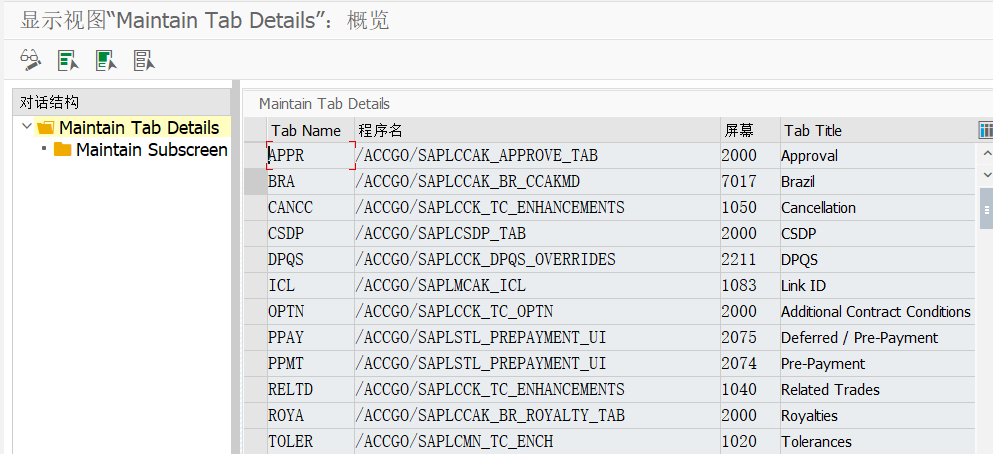Select row marker for DPQS row
Viewport: 993px width, 454px height.
point(256,260)
